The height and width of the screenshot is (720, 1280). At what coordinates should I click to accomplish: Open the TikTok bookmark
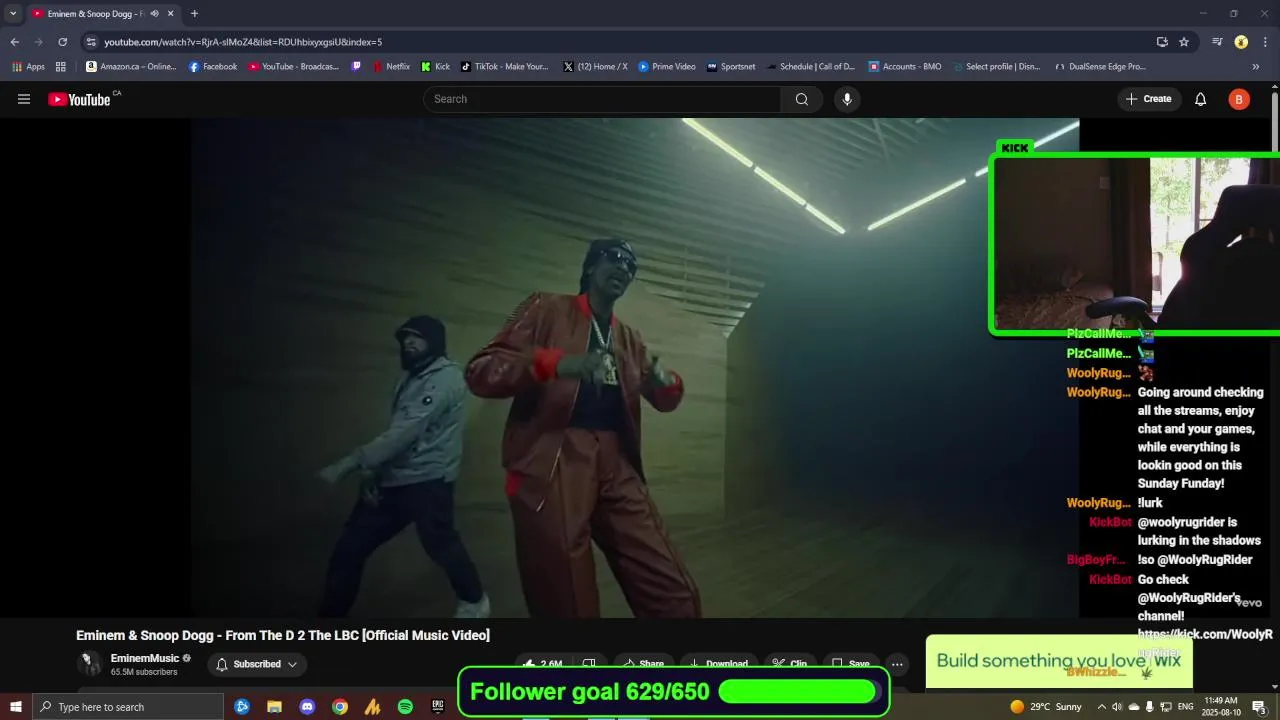[x=505, y=67]
